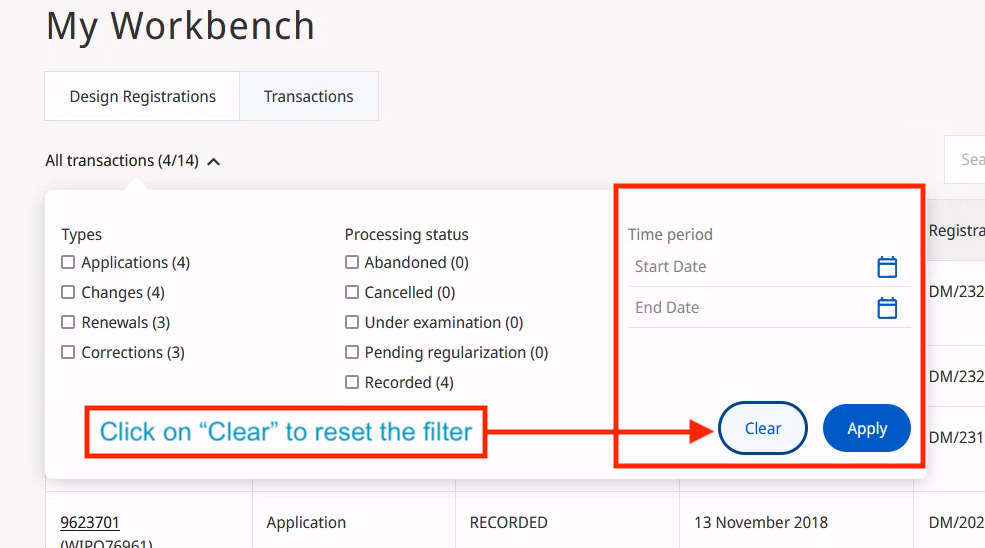Open transaction link 9623701
This screenshot has height=548, width=985.
[90, 522]
